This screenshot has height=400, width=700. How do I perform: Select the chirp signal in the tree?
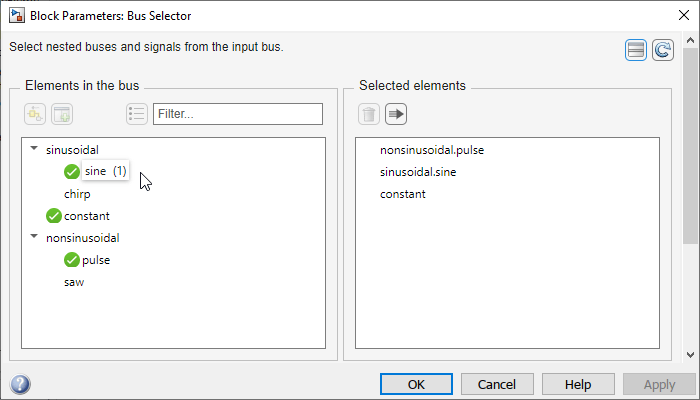coord(77,194)
